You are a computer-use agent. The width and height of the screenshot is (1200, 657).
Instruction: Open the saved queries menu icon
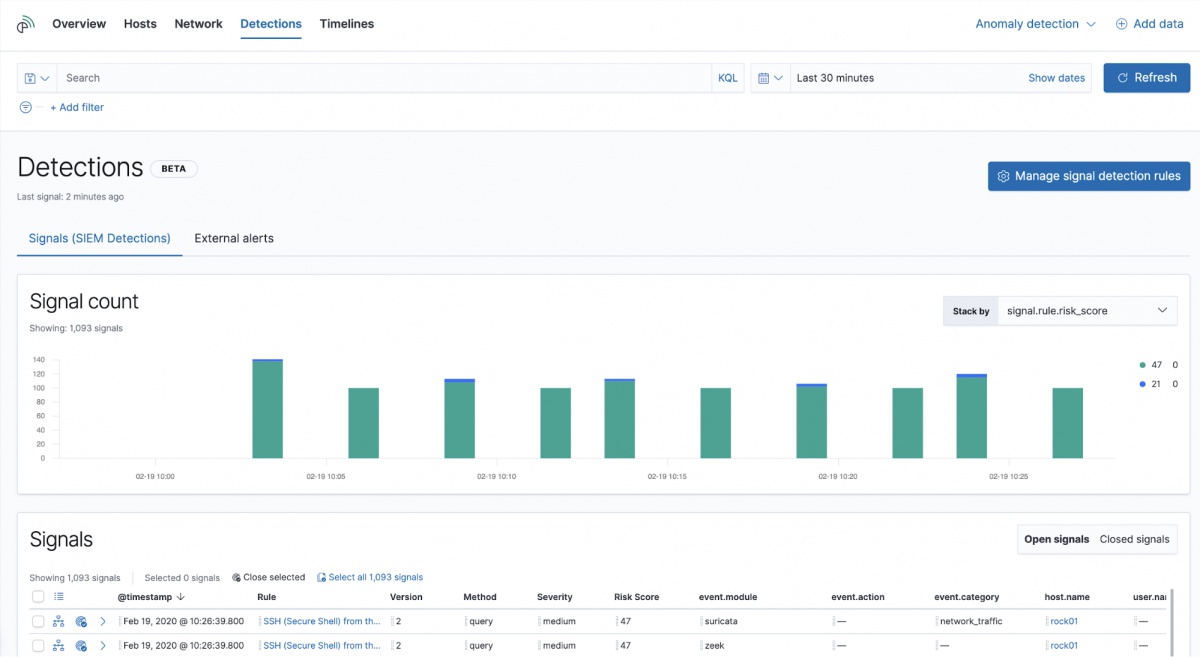(37, 78)
